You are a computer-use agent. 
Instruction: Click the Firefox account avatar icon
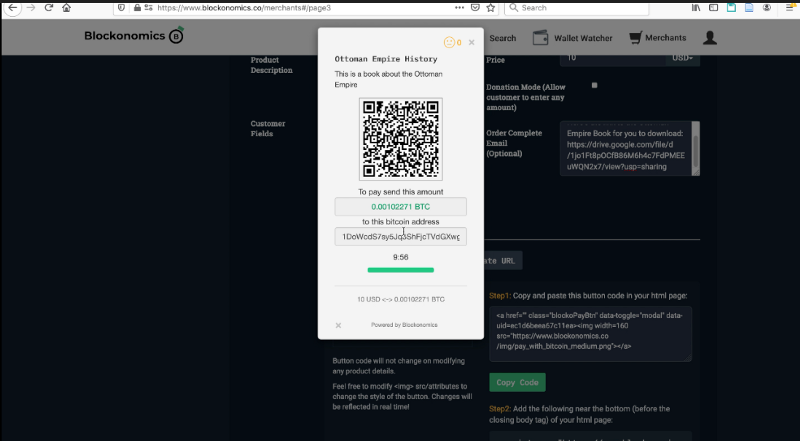pyautogui.click(x=767, y=8)
